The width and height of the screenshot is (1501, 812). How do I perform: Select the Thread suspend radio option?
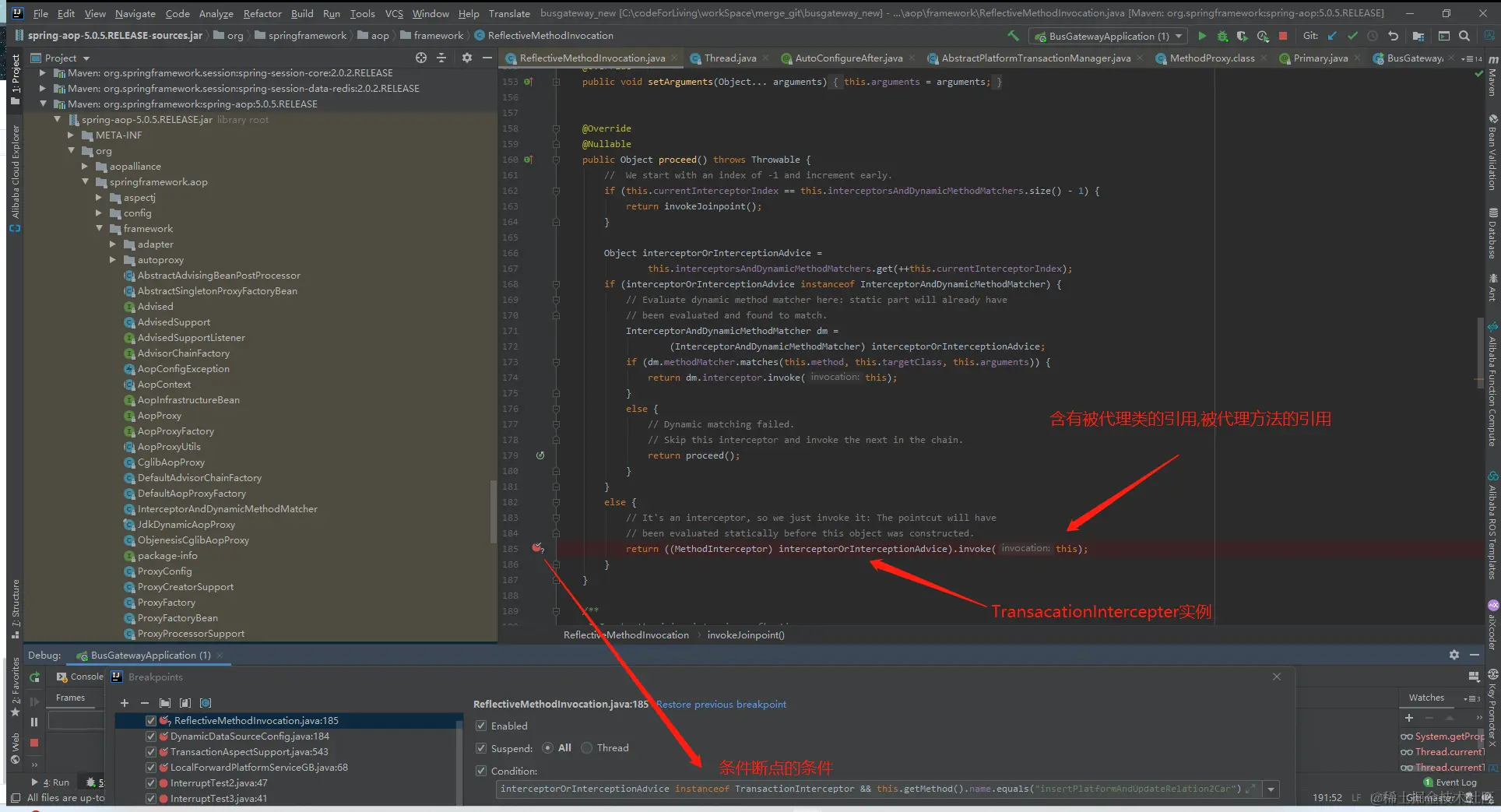tap(587, 748)
